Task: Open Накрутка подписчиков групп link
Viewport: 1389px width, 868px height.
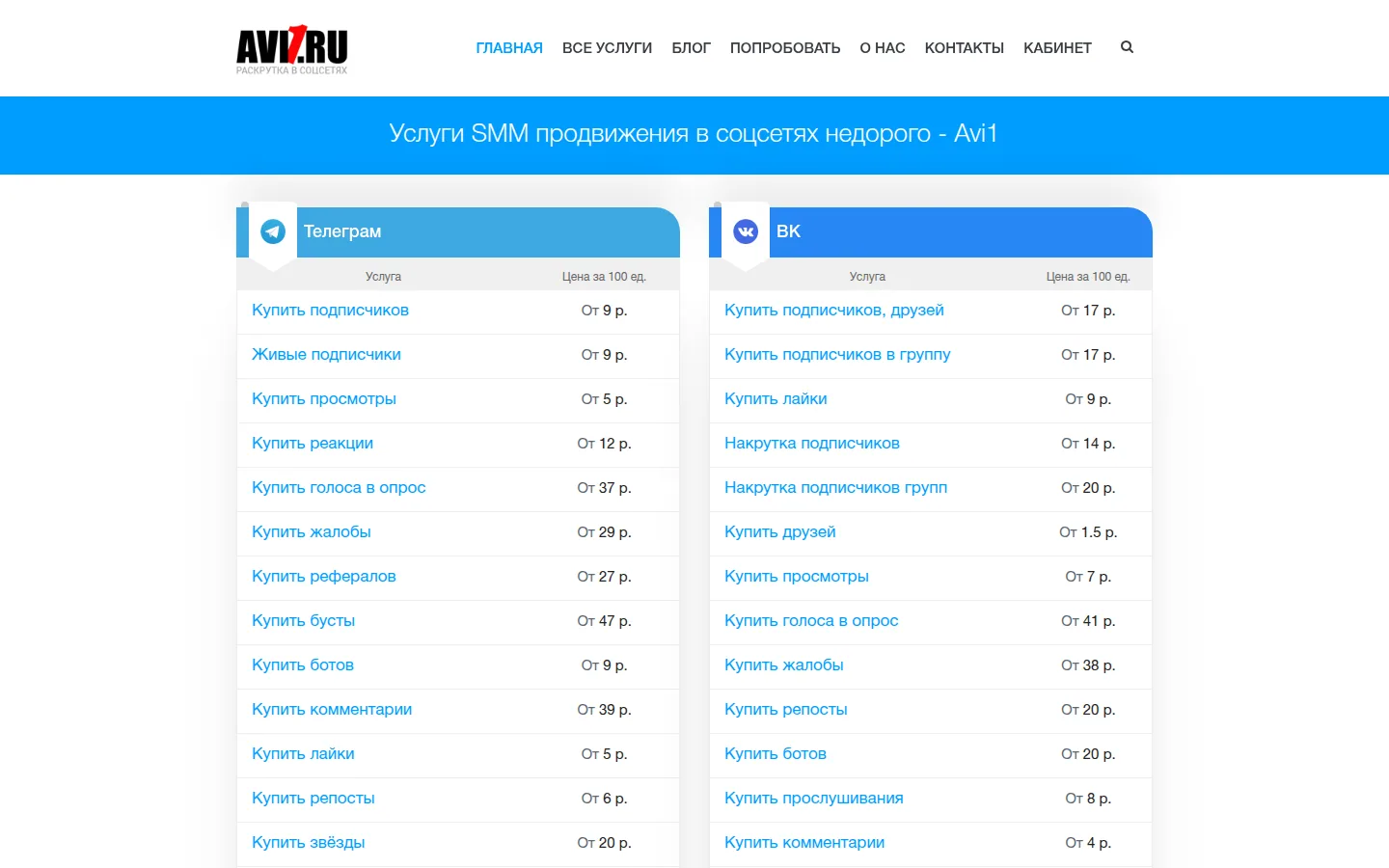Action: [836, 488]
